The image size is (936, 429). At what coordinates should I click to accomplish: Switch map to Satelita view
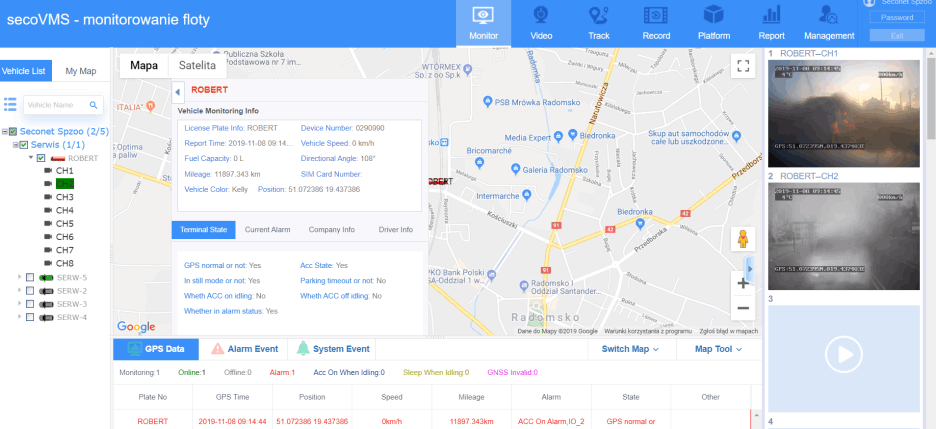(197, 66)
